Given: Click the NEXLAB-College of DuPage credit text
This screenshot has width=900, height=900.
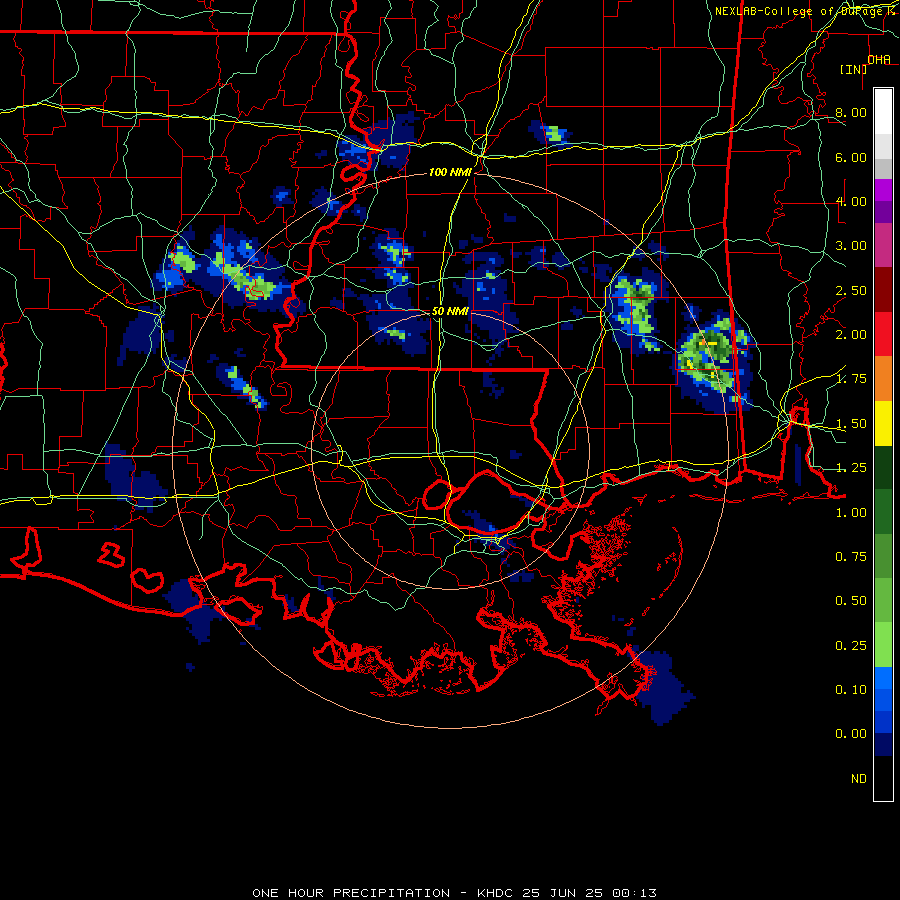Looking at the screenshot, I should click(800, 11).
